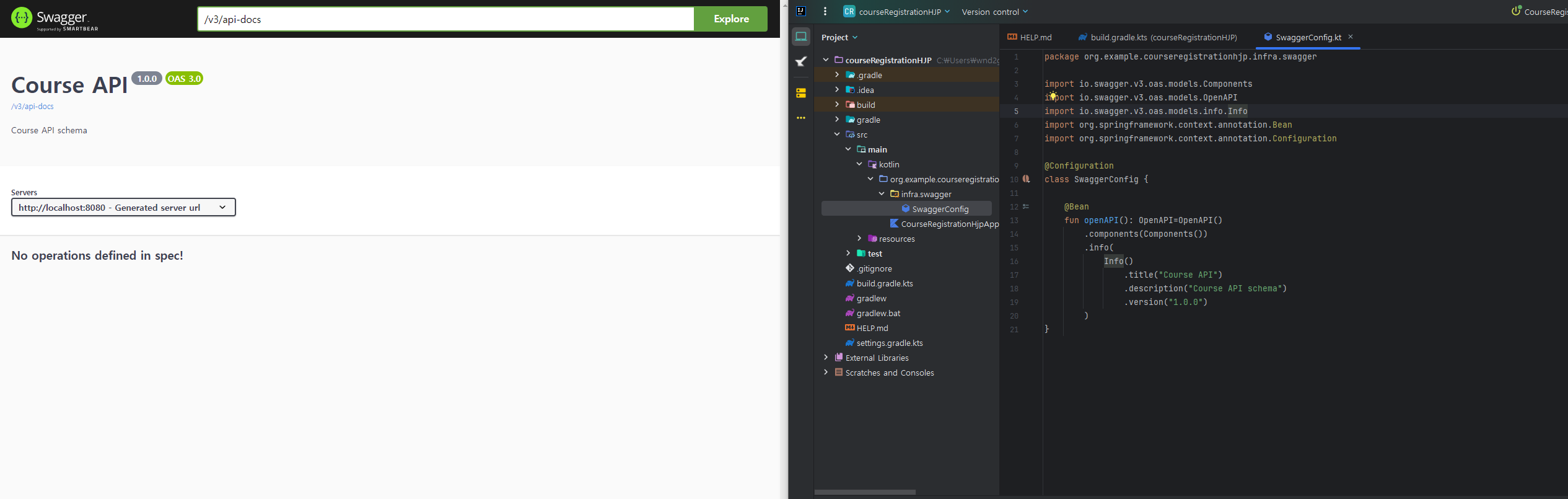1568x499 pixels.
Task: Click the browser window scrollbar up arrow
Action: pos(784,5)
